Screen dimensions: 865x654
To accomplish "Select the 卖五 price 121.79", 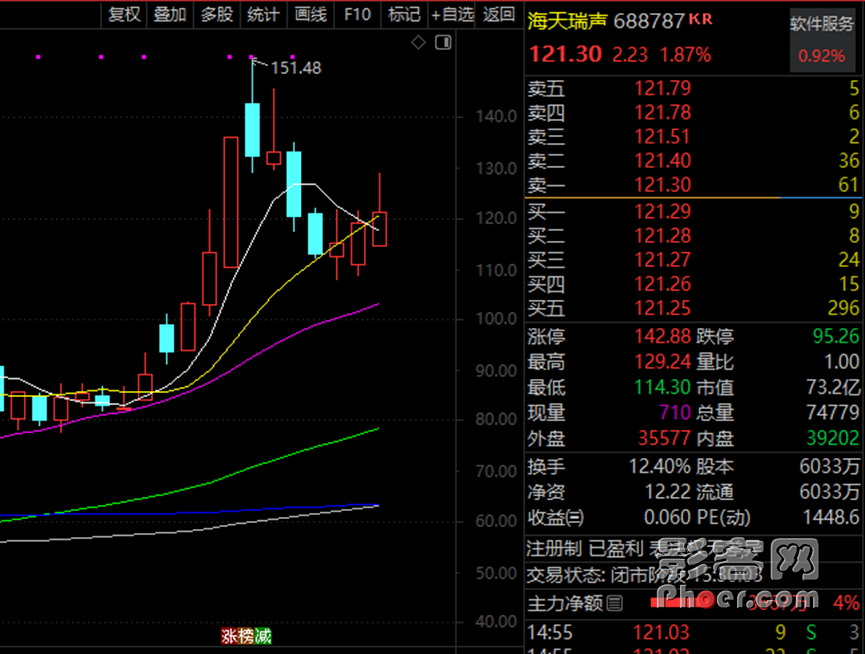I will (662, 88).
